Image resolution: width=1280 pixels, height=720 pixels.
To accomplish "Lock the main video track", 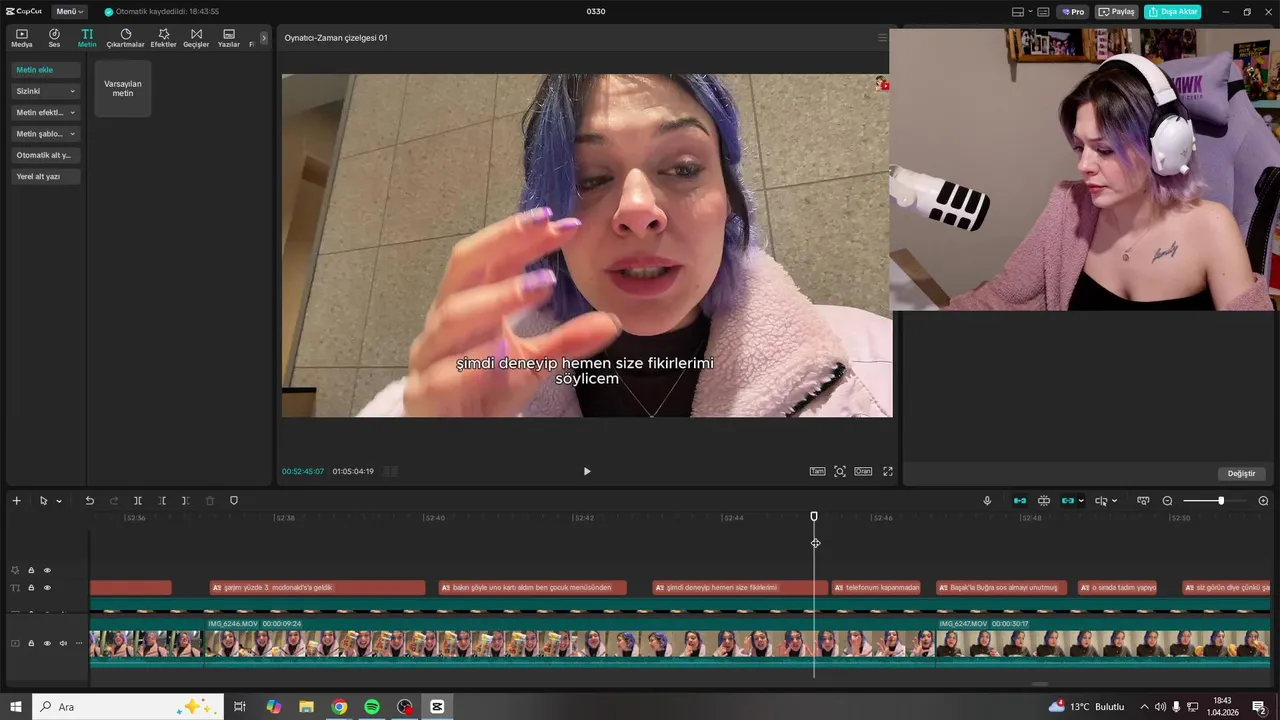I will point(31,643).
